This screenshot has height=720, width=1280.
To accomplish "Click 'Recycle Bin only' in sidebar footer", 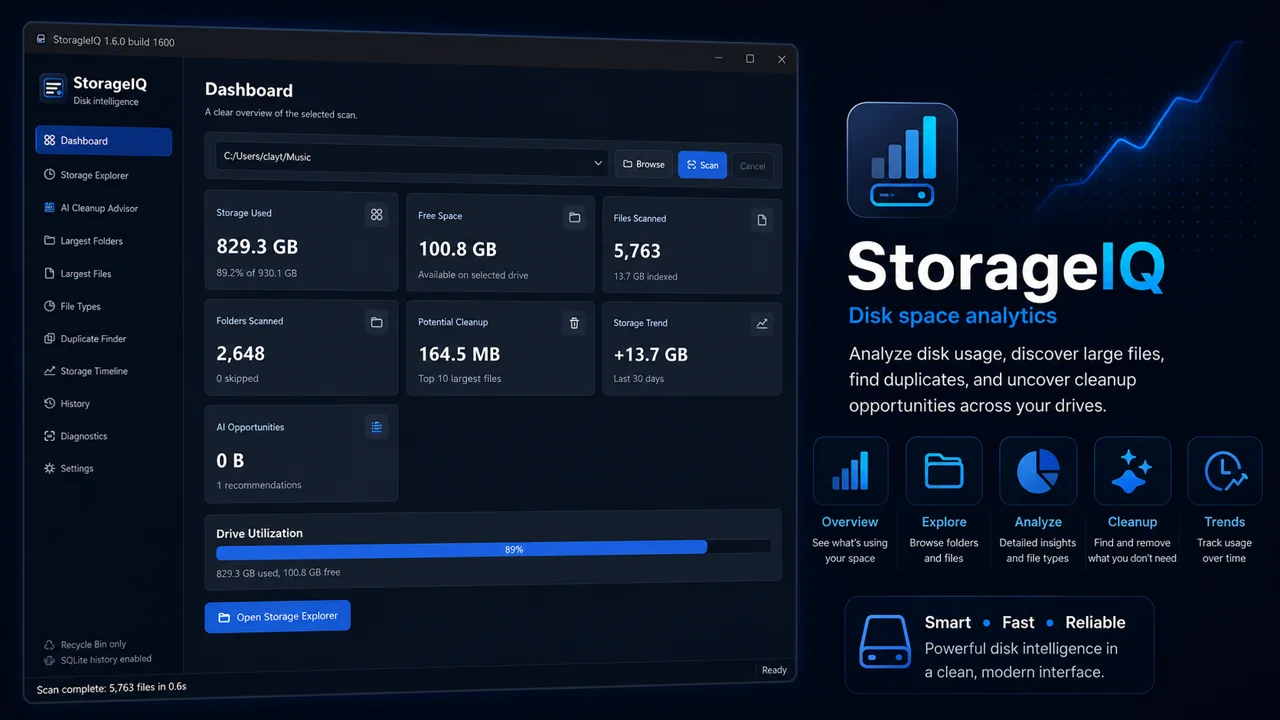I will 93,645.
